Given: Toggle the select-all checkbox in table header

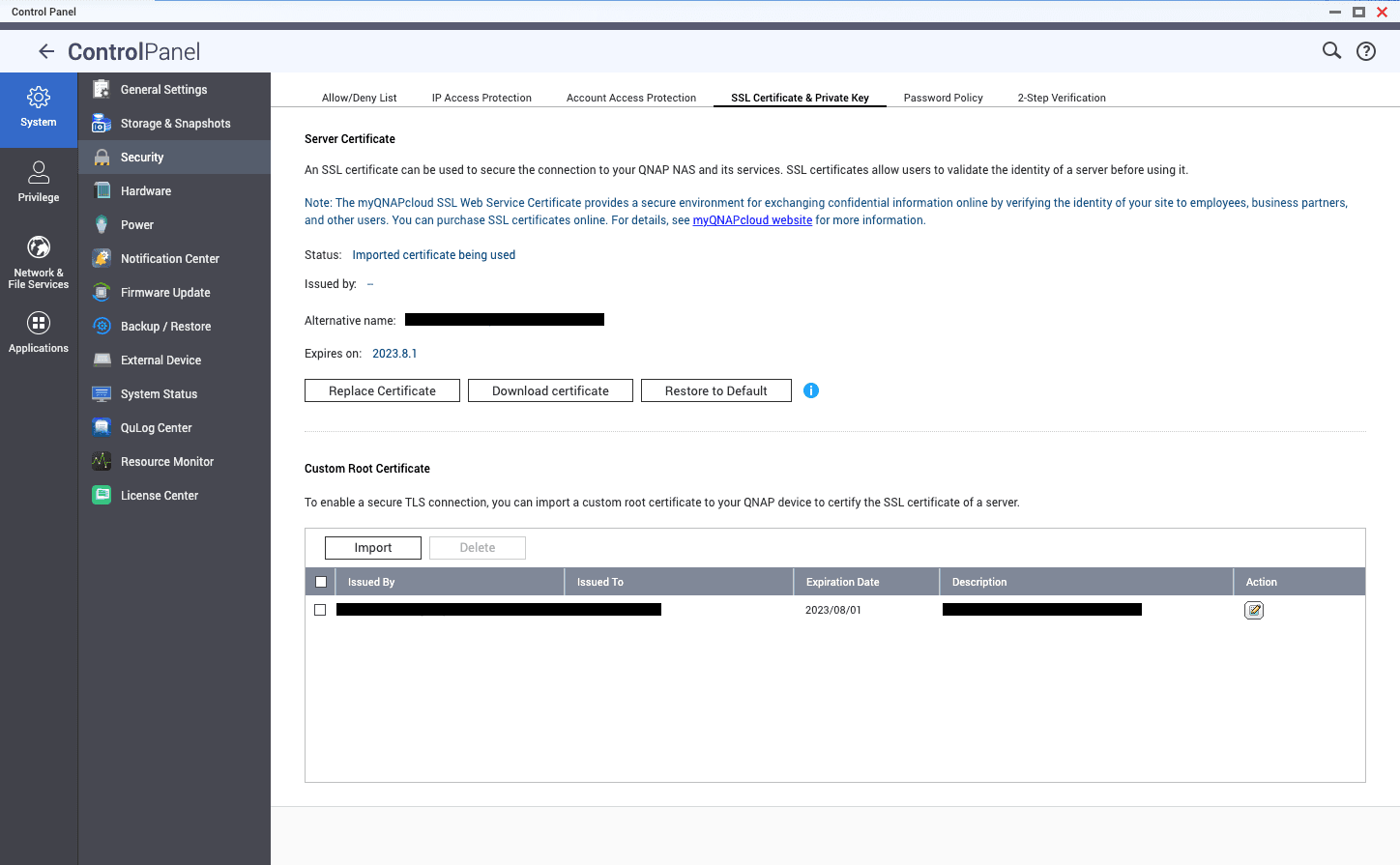Looking at the screenshot, I should [321, 582].
